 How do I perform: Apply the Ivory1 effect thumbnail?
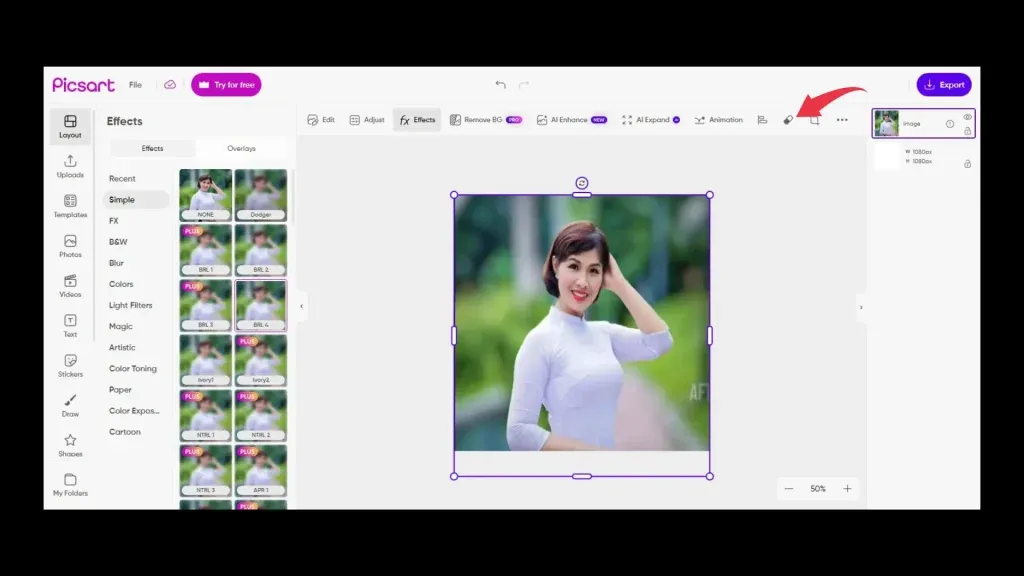(206, 360)
